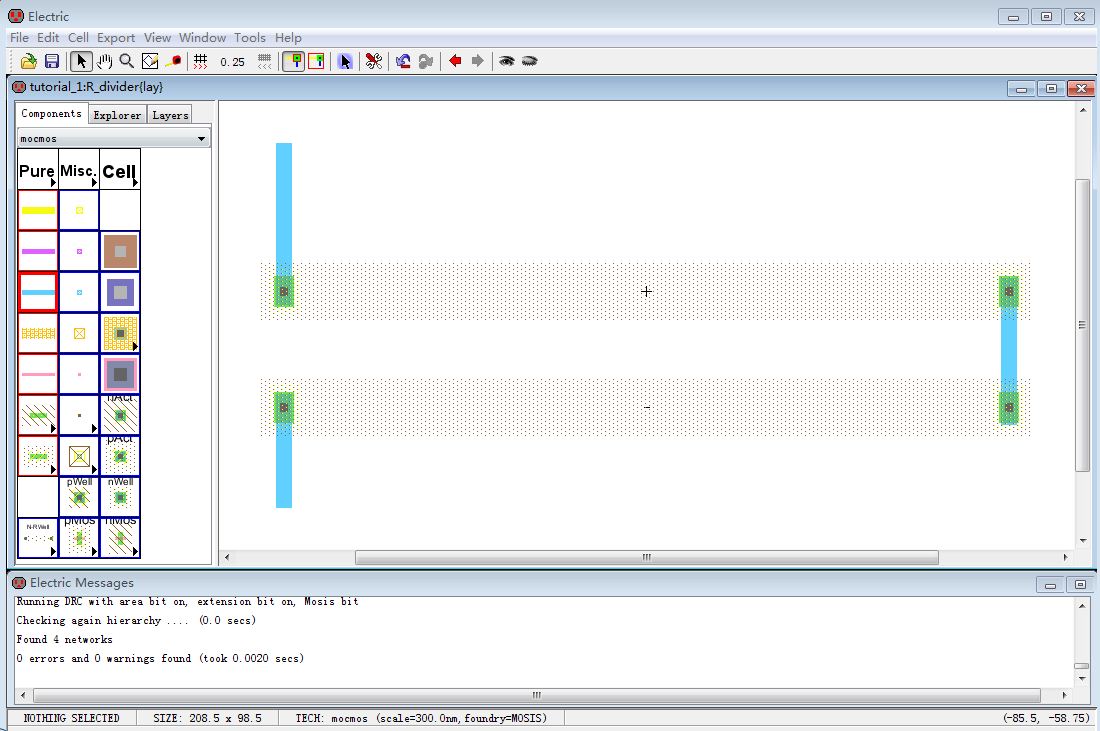Click the grayed-out Redo icon

pos(426,61)
